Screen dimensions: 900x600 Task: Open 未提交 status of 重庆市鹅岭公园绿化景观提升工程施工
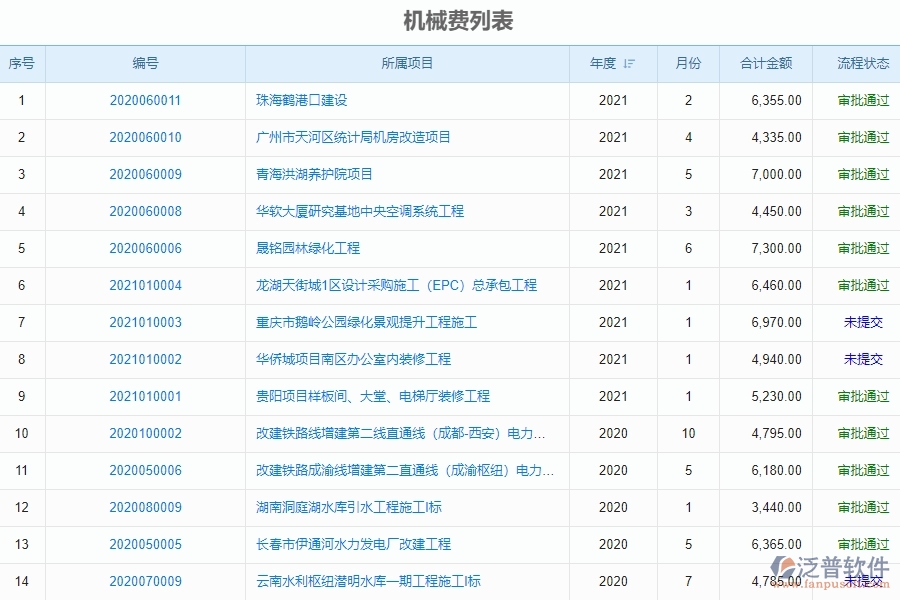tap(863, 322)
